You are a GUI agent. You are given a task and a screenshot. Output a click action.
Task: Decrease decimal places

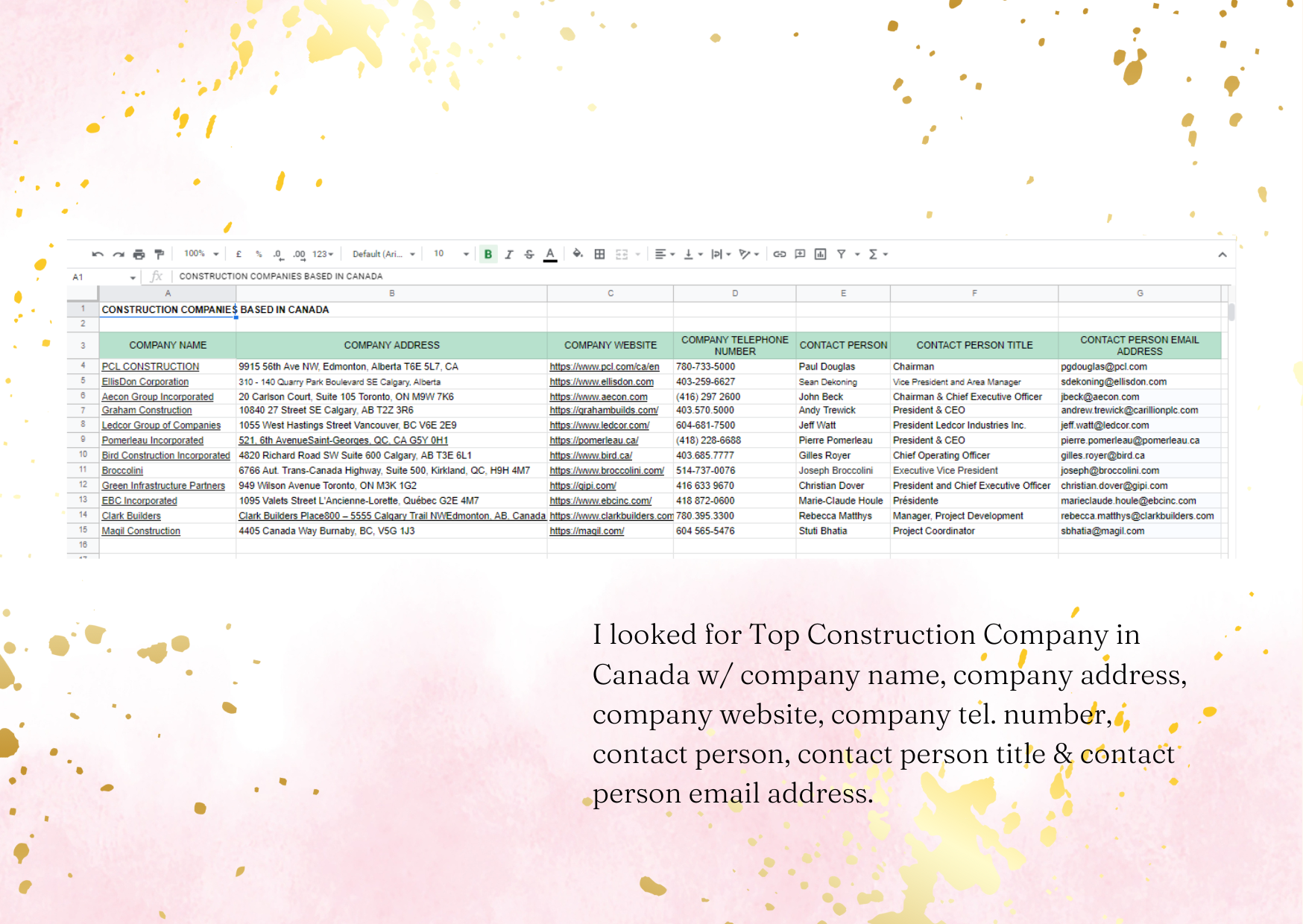tap(278, 254)
